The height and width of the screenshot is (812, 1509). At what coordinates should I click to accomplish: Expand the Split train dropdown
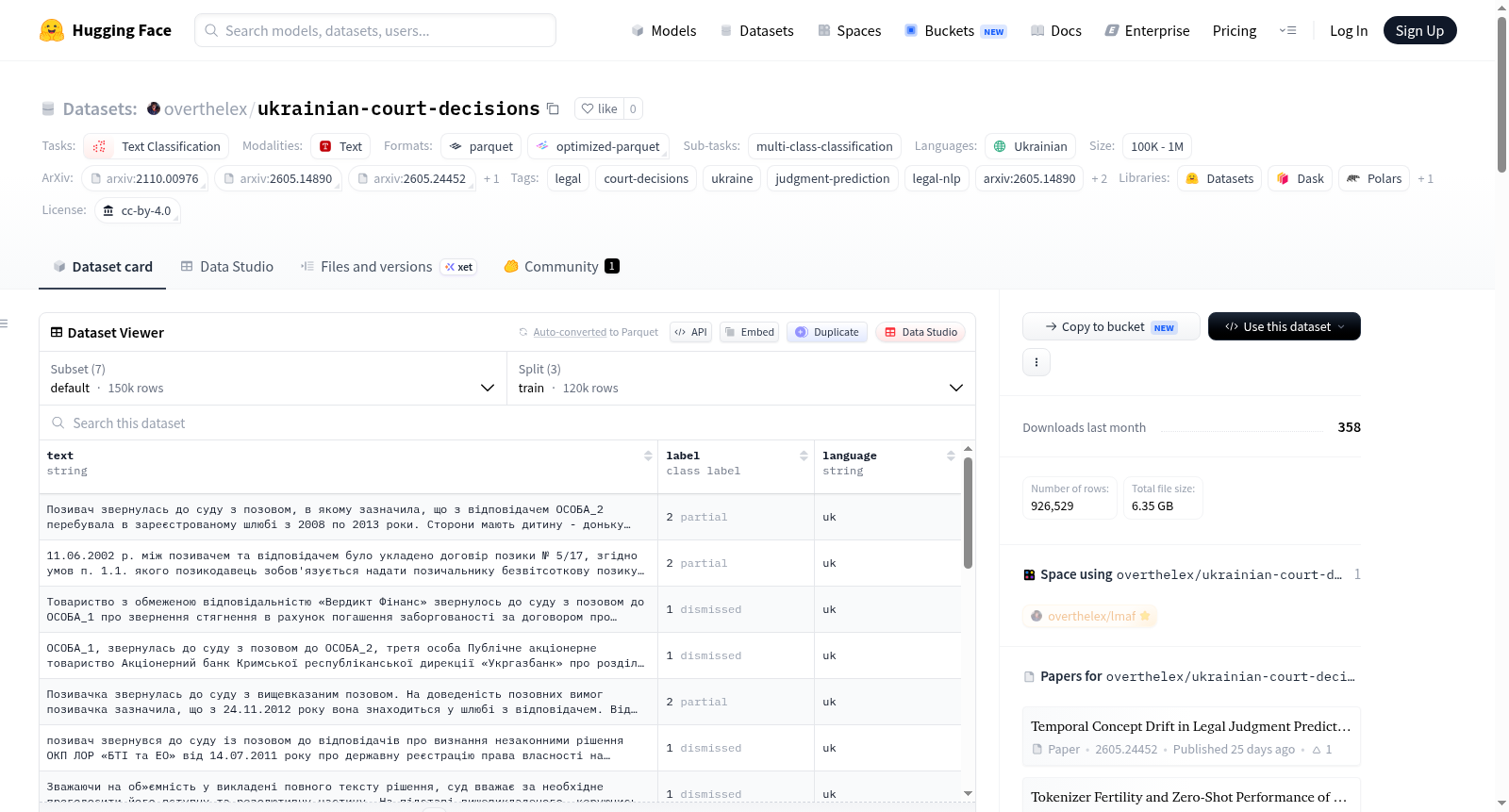[x=741, y=378]
